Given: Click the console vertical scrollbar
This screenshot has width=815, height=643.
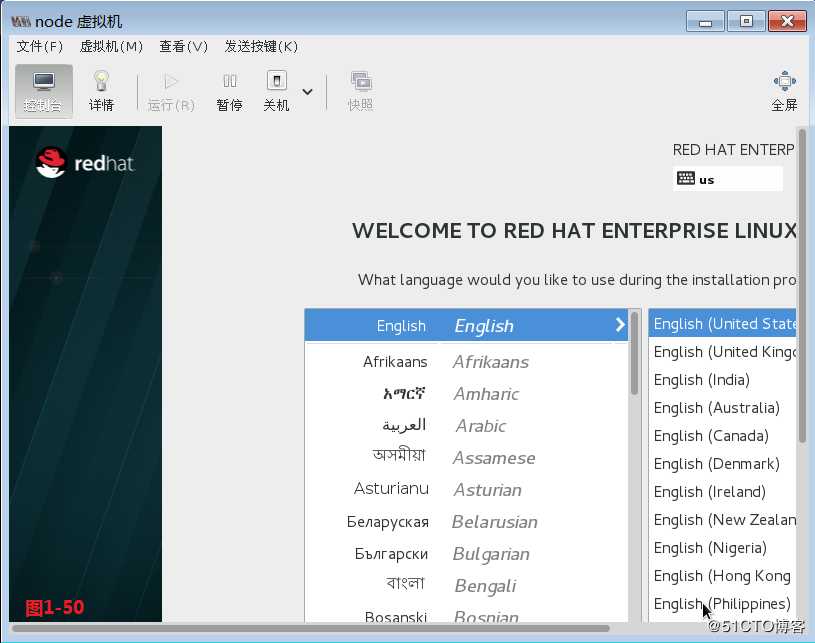Looking at the screenshot, I should point(802,286).
